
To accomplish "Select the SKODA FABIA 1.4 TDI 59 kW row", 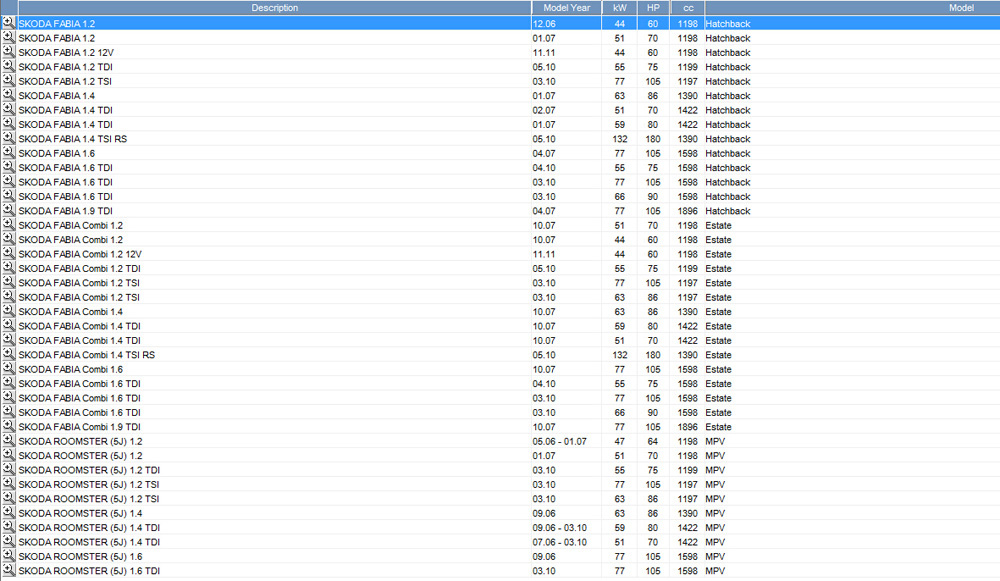I will click(x=66, y=124).
